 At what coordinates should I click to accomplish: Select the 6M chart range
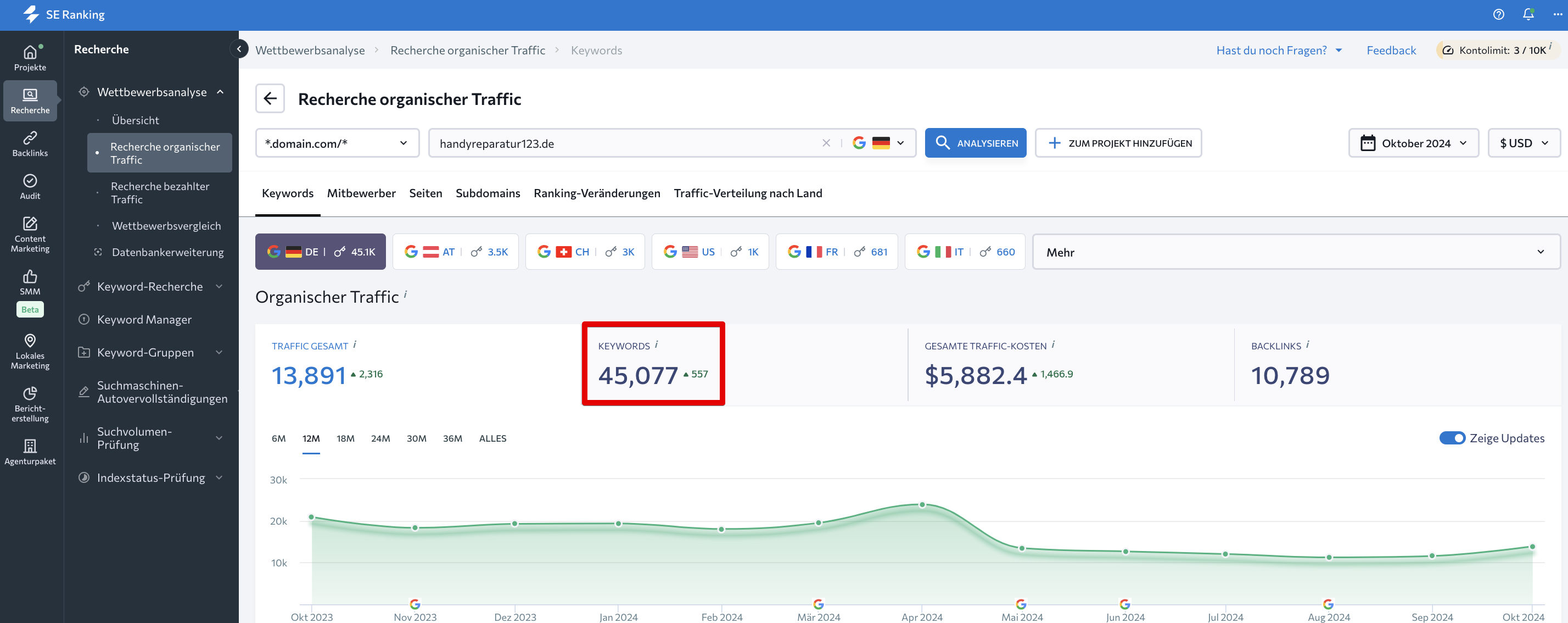pos(278,438)
